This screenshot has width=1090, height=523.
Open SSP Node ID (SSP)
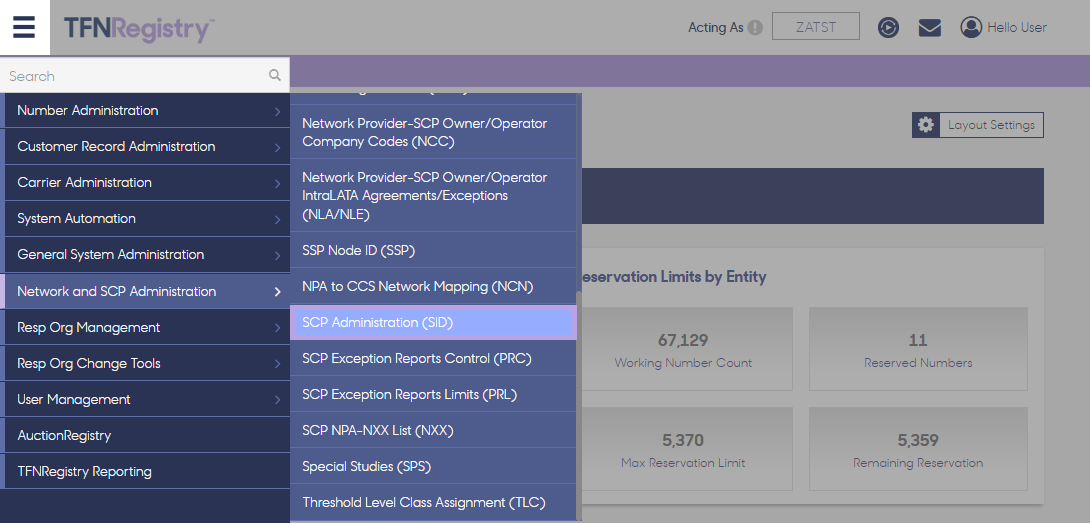[433, 250]
